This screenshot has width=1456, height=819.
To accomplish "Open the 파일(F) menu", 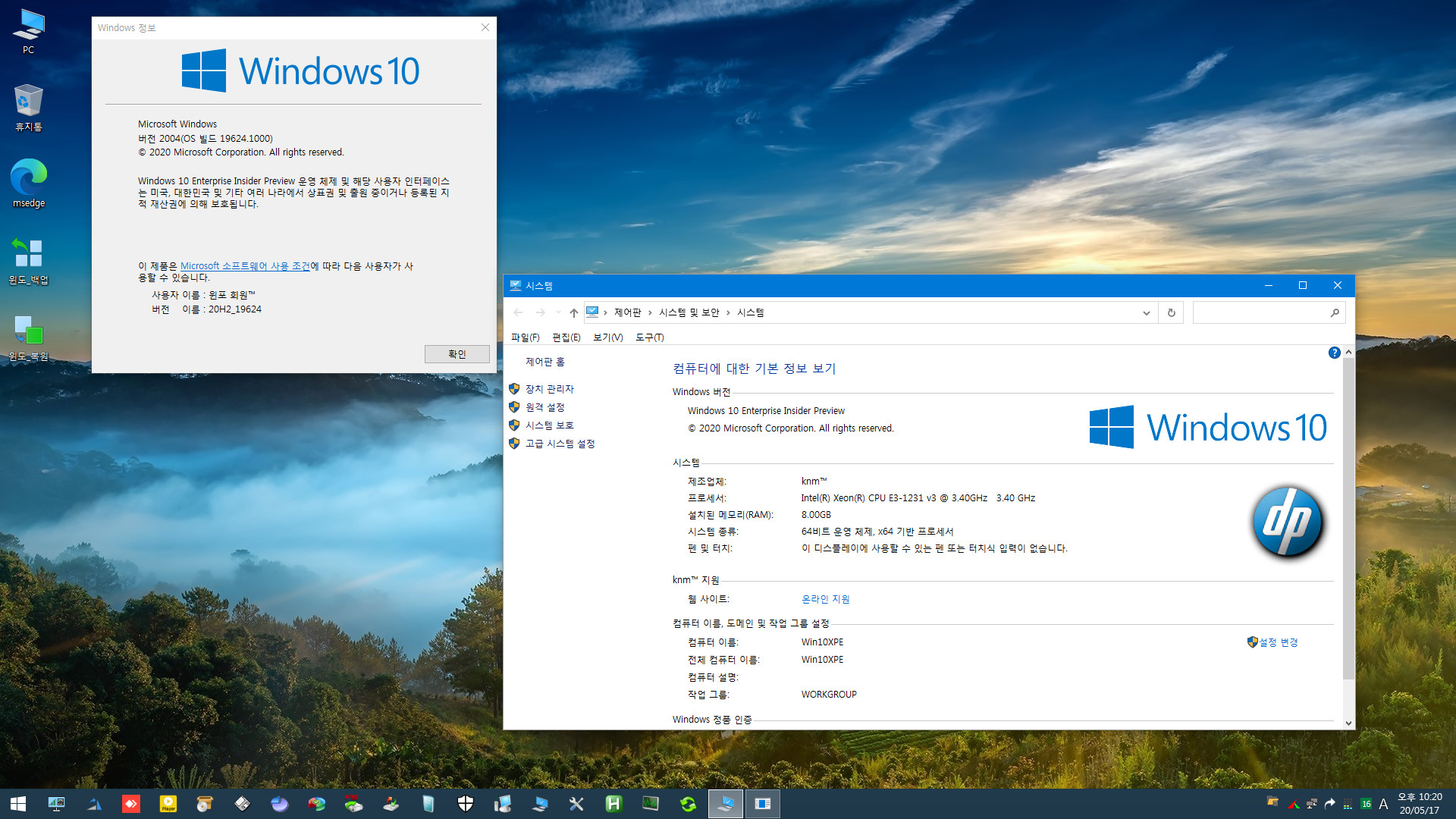I will 525,337.
